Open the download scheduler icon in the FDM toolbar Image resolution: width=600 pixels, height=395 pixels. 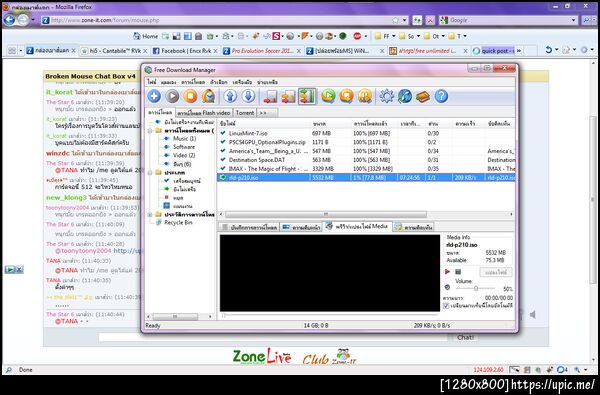click(x=209, y=96)
